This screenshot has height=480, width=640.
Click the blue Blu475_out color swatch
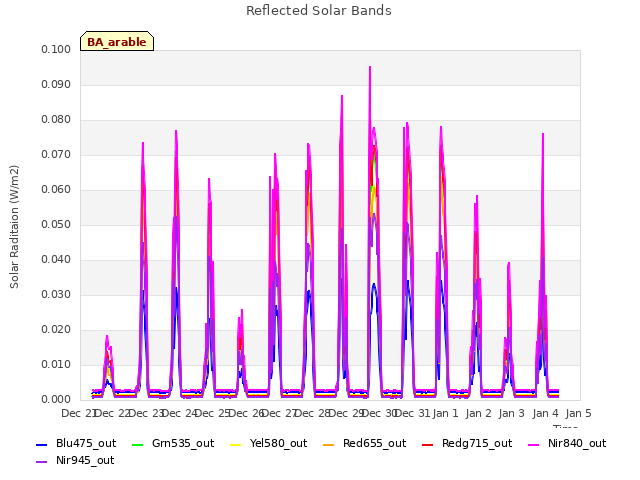(42, 444)
